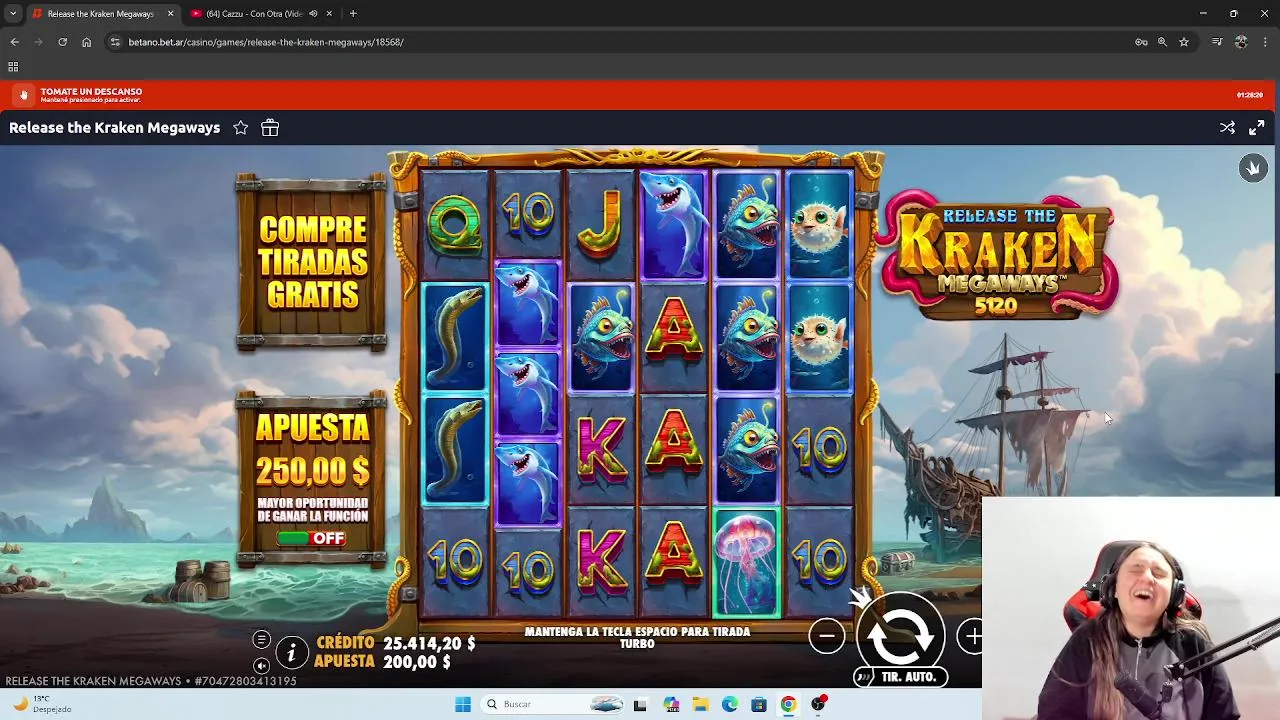1280x720 pixels.
Task: Increase bet with the plus button
Action: (972, 636)
